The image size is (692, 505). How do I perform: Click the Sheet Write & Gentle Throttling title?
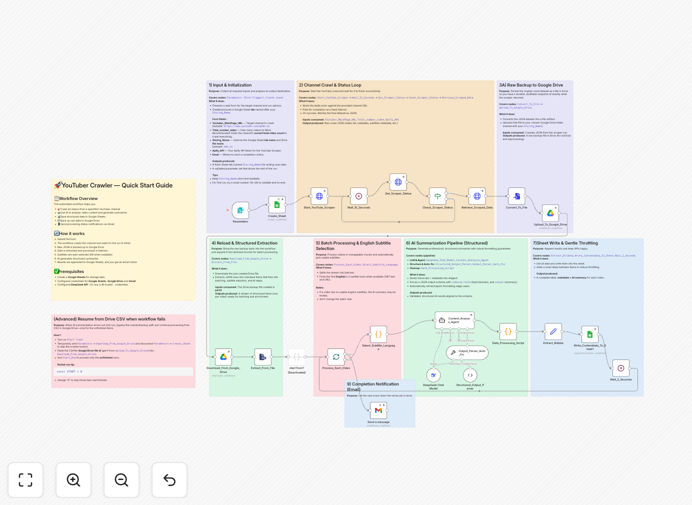point(565,243)
